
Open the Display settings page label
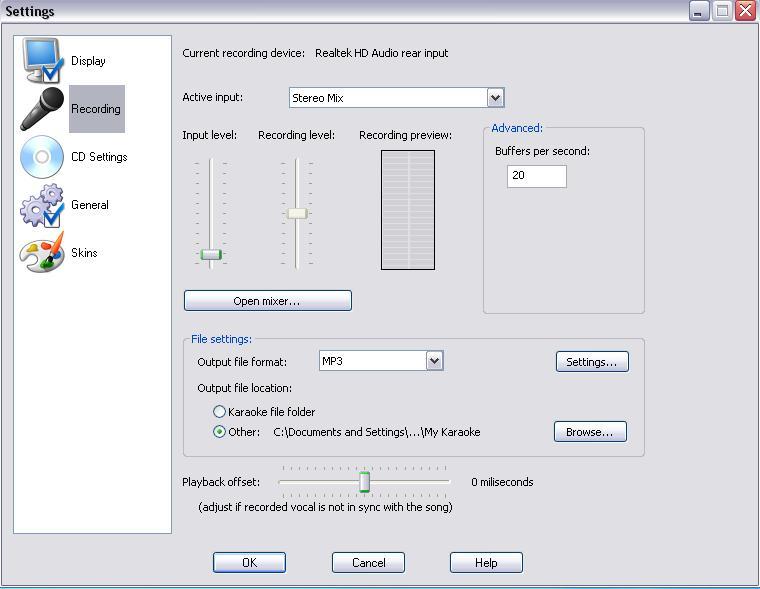pos(88,61)
